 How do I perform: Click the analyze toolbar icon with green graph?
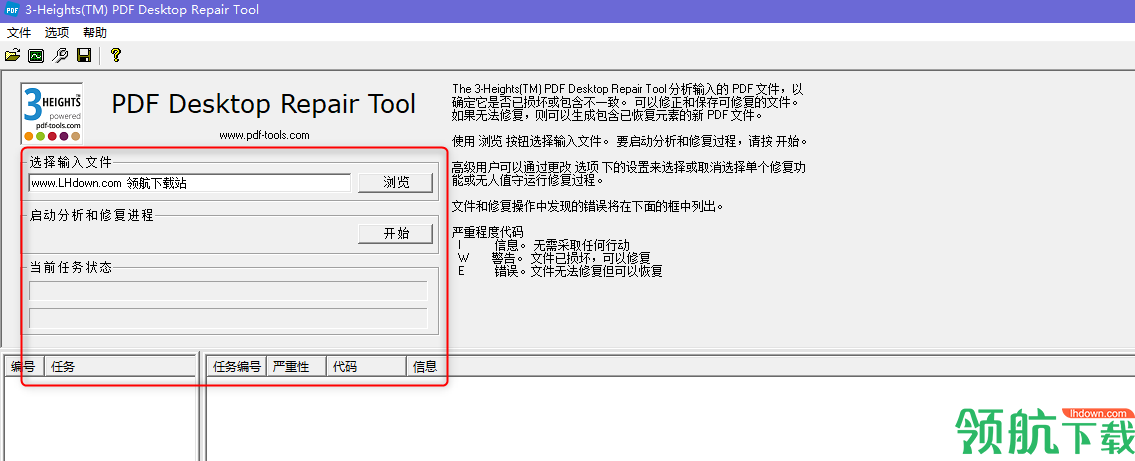pyautogui.click(x=36, y=55)
